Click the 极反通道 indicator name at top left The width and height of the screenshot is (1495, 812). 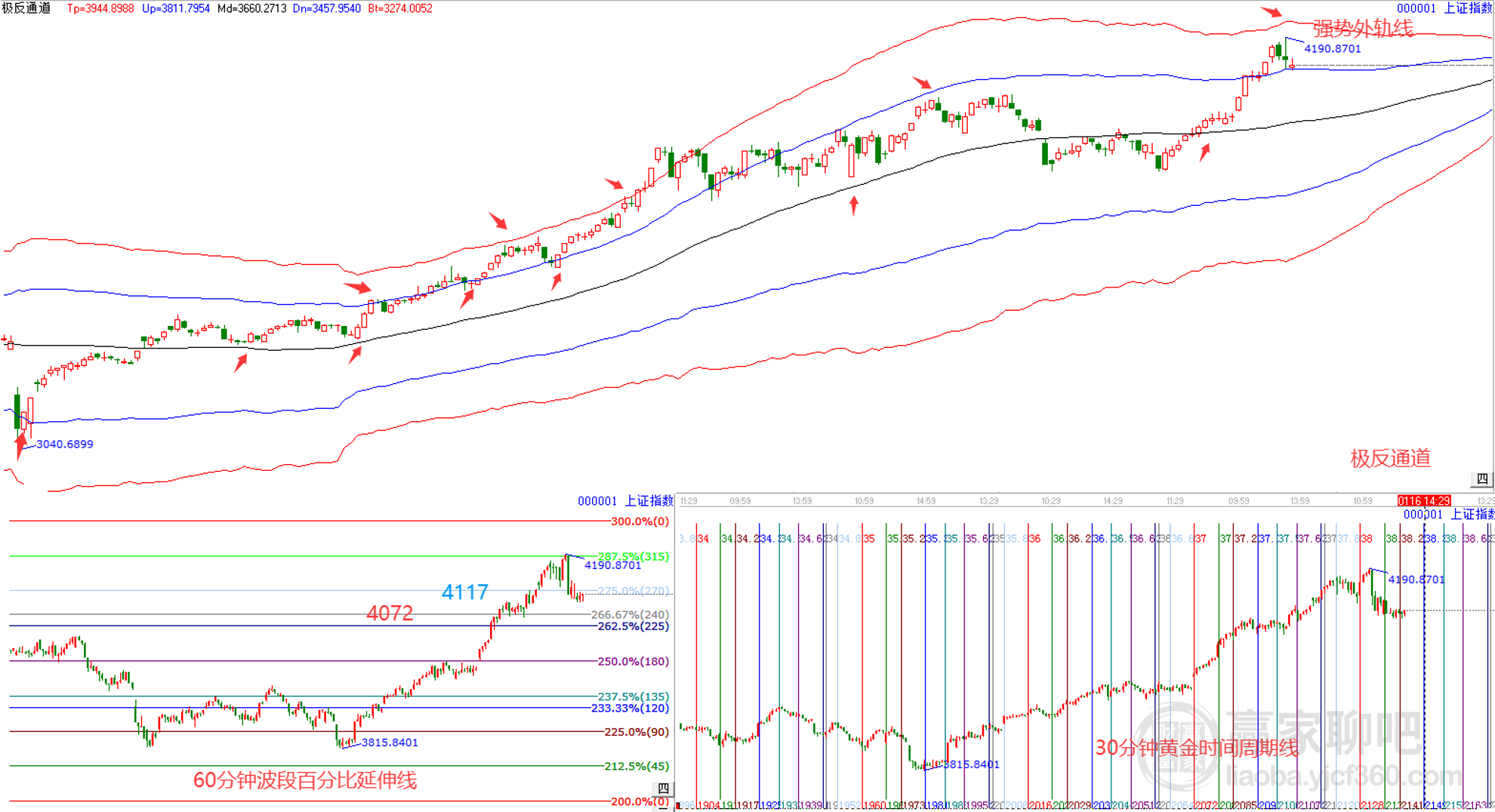[x=26, y=8]
